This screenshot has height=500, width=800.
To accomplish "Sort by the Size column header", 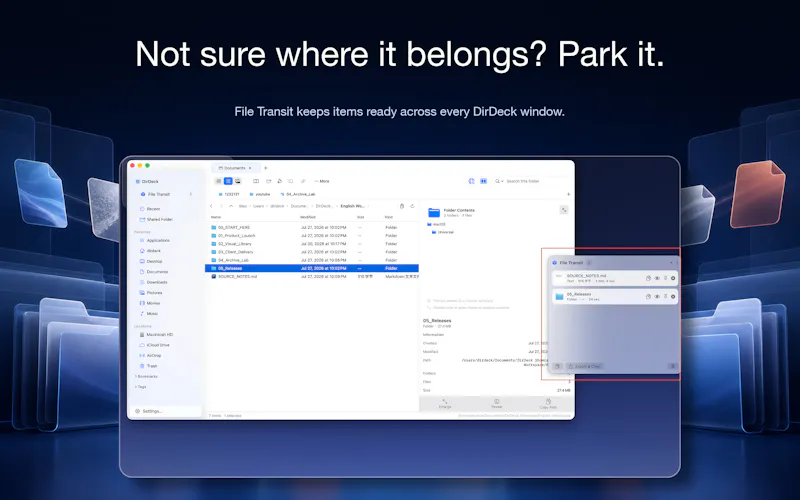I will [x=360, y=217].
